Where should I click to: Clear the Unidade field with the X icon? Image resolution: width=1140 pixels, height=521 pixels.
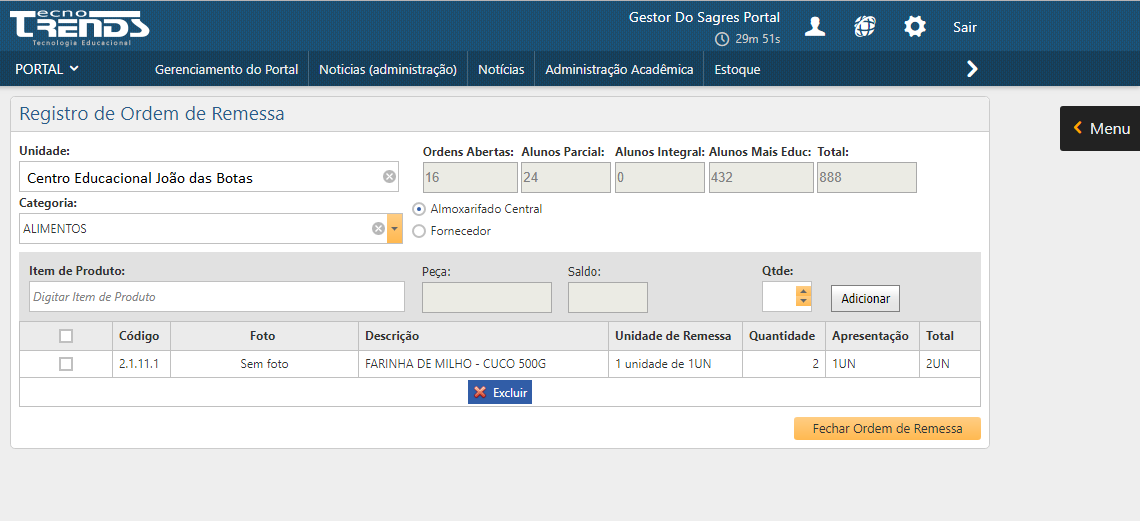390,177
